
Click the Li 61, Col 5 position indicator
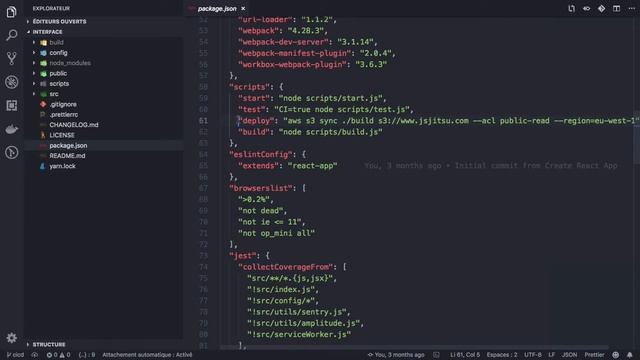(464, 355)
